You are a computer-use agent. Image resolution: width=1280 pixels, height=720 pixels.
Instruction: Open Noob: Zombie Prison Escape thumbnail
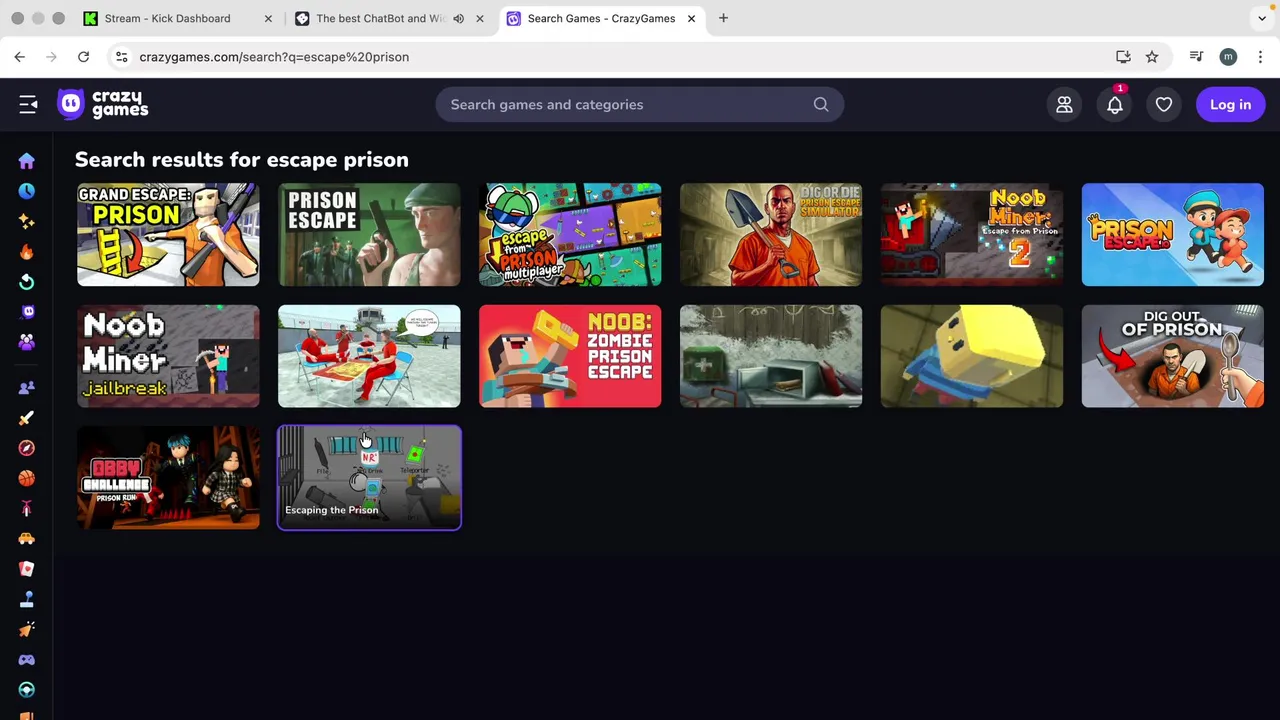570,356
